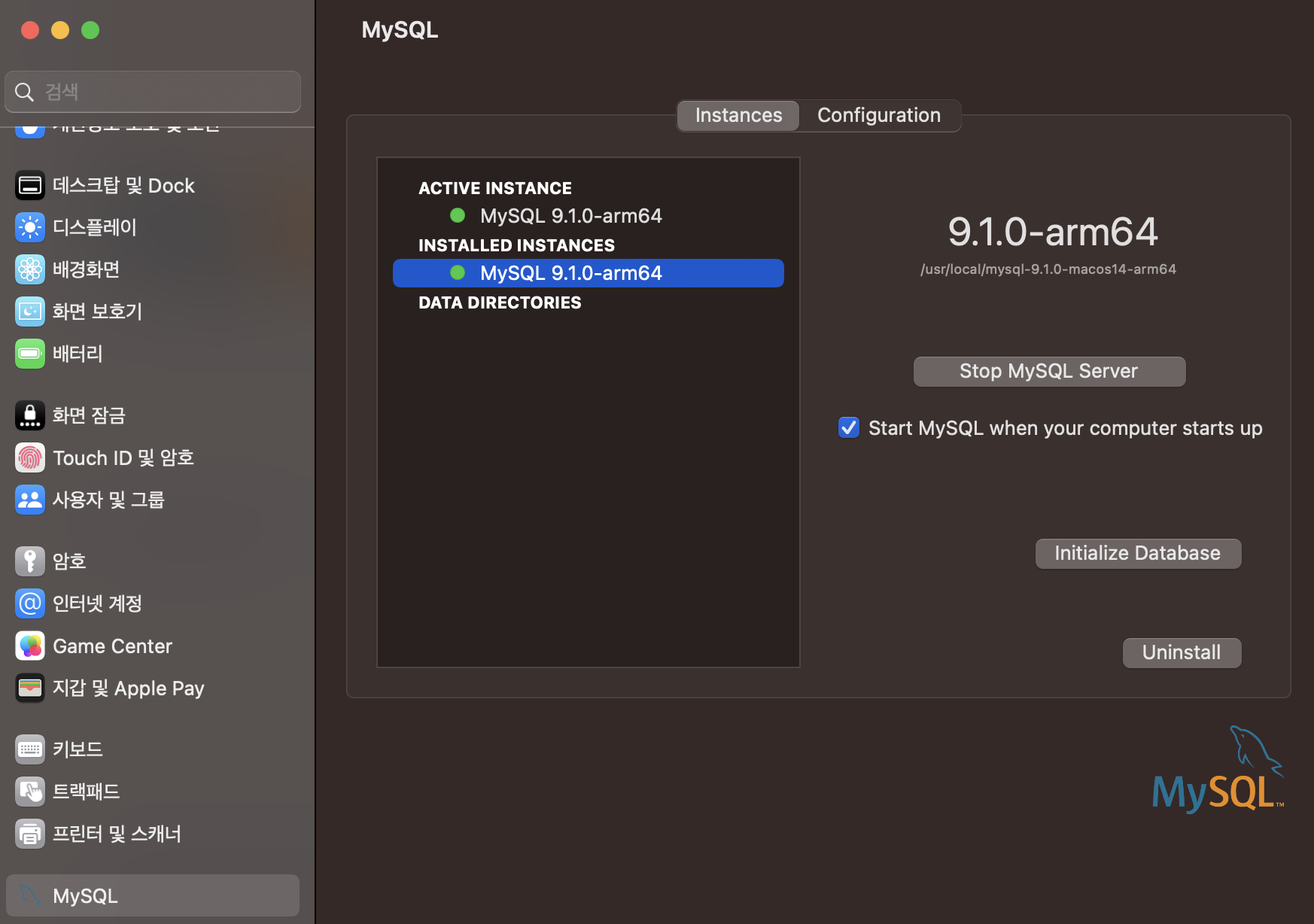This screenshot has height=924, width=1314.
Task: Click the yellow minimize window button
Action: click(60, 30)
